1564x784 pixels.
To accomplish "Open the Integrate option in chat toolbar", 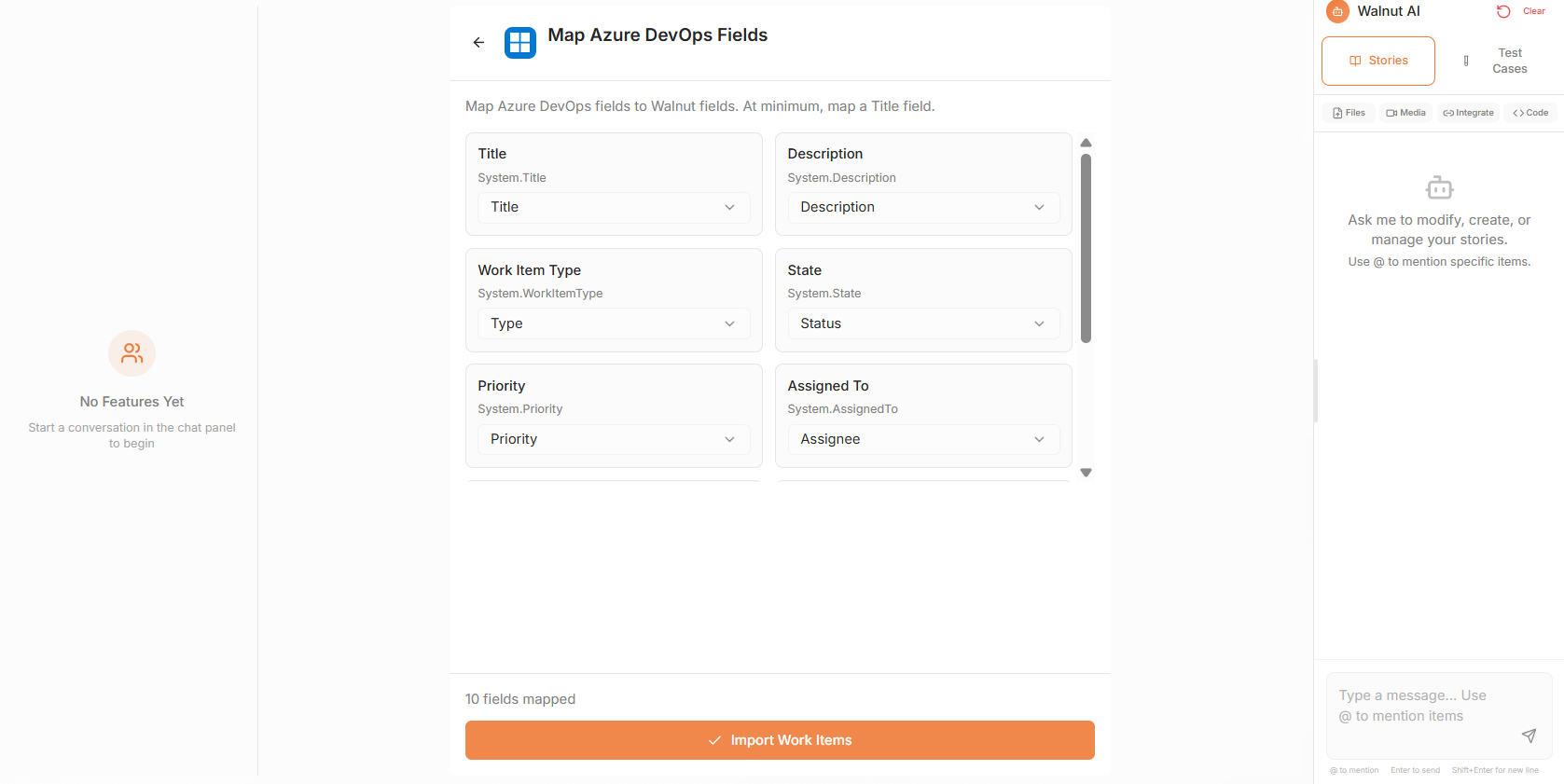I will point(1468,113).
